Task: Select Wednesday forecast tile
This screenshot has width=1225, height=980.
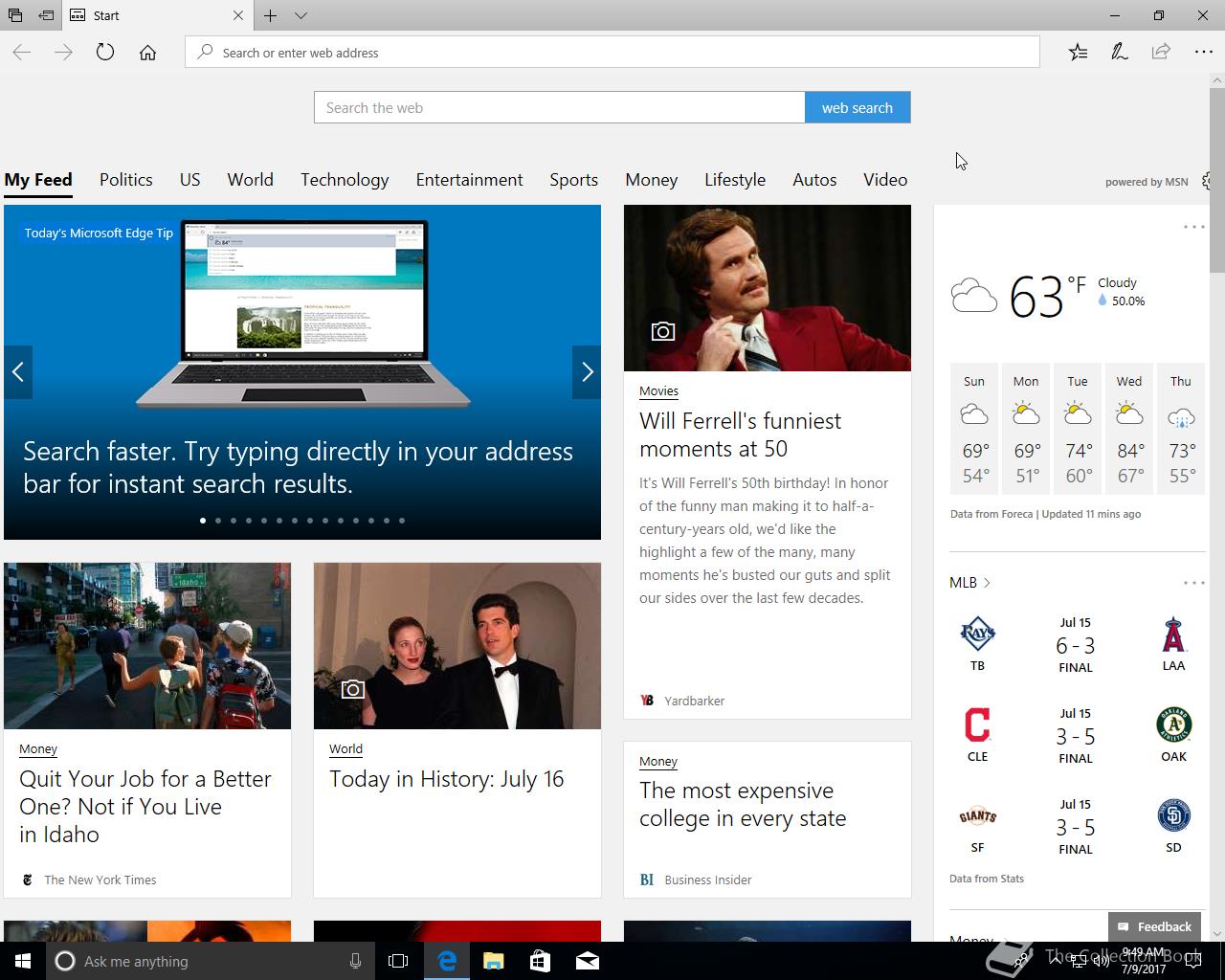Action: 1129,428
